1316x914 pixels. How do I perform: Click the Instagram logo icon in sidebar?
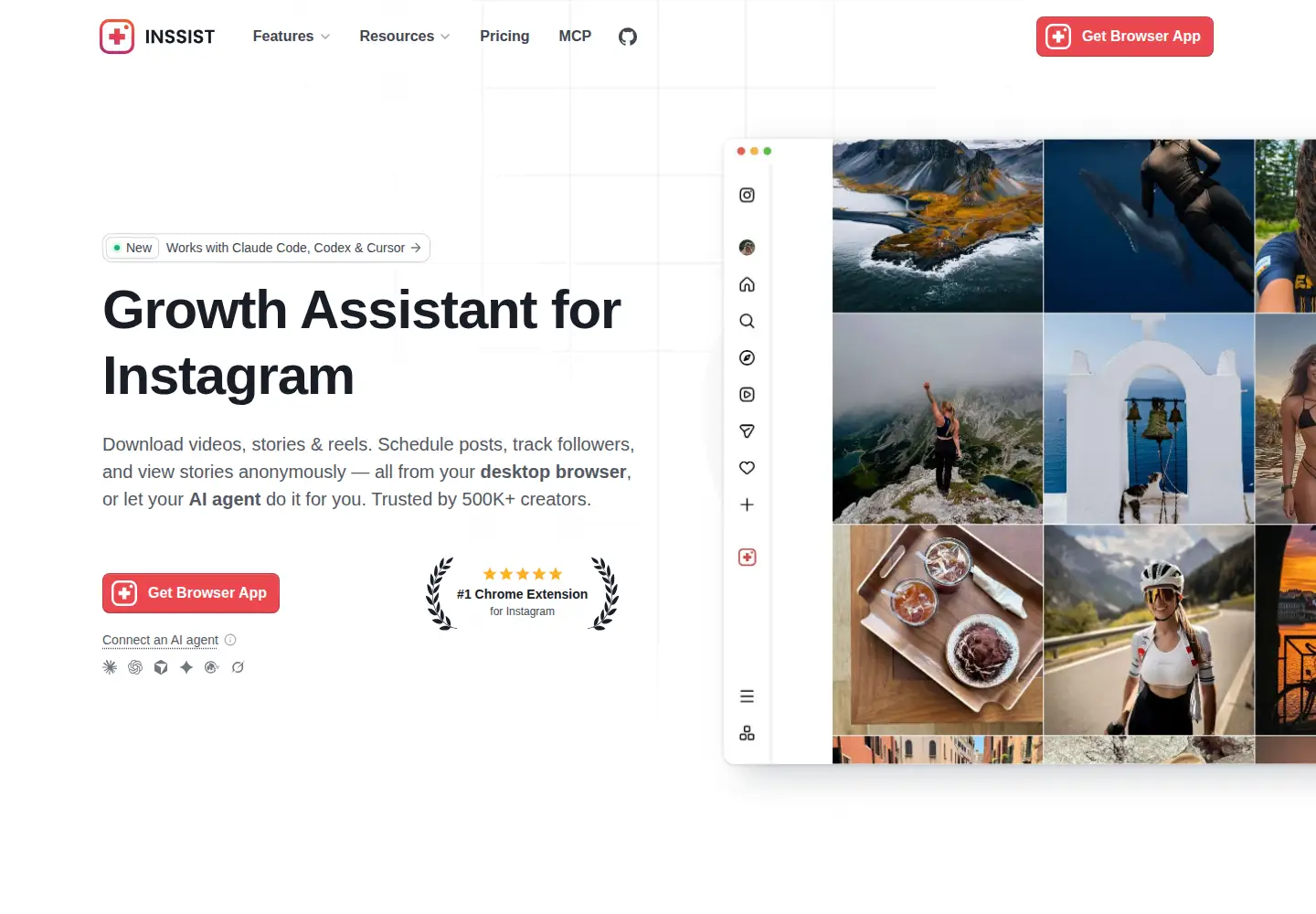click(x=747, y=195)
